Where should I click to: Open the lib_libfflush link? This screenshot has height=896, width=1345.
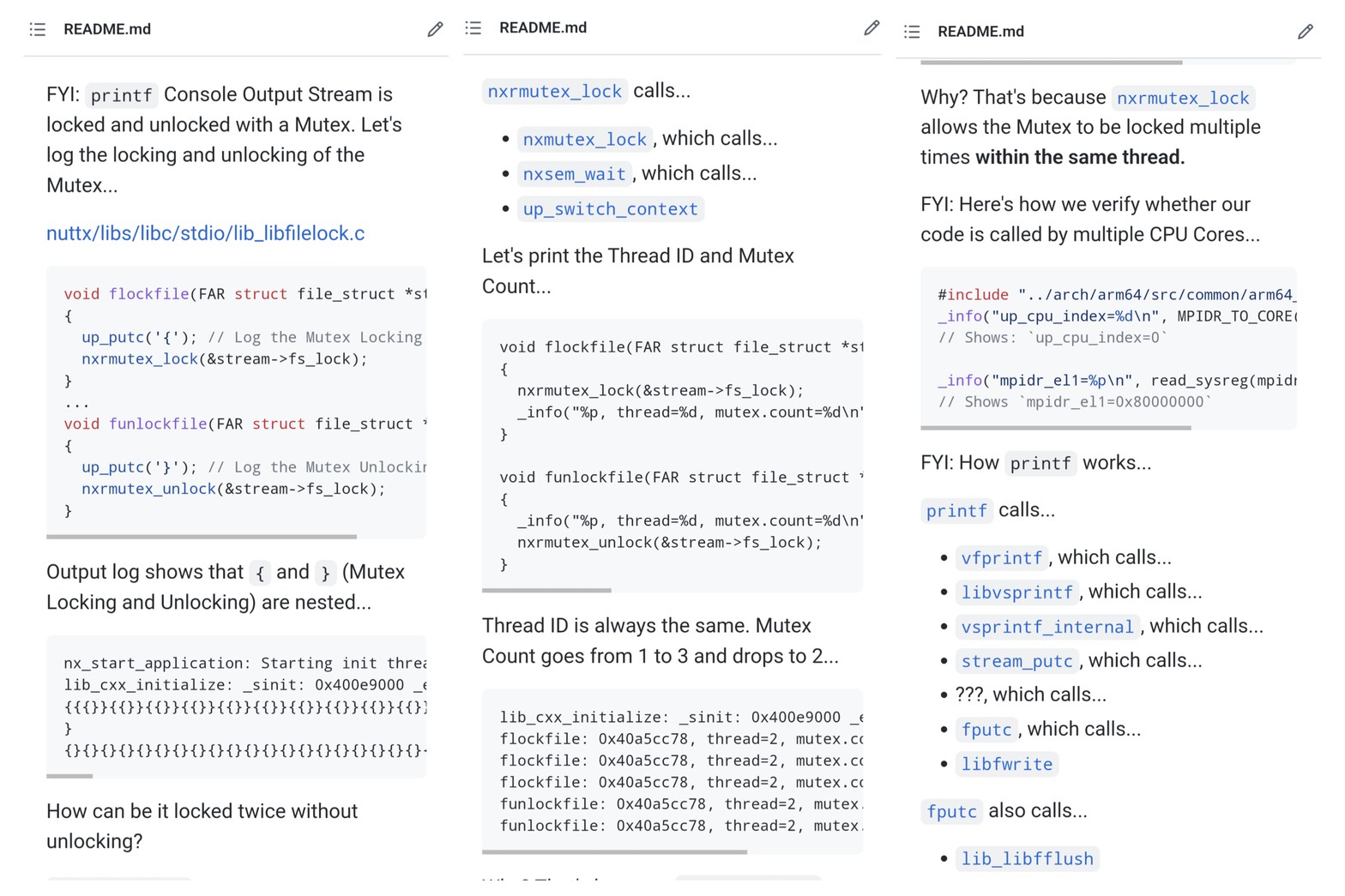[x=1027, y=858]
